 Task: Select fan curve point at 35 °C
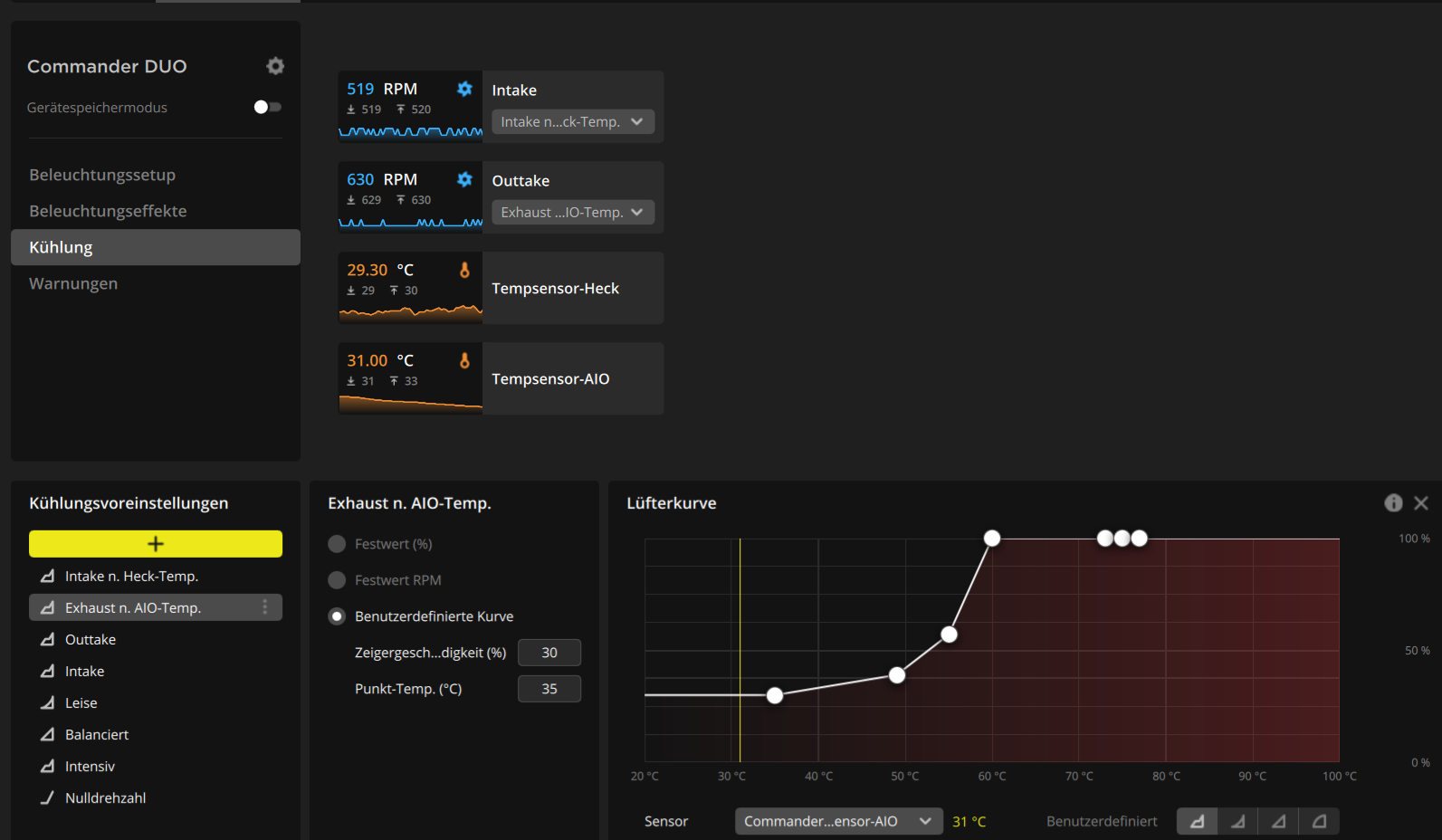tap(775, 695)
